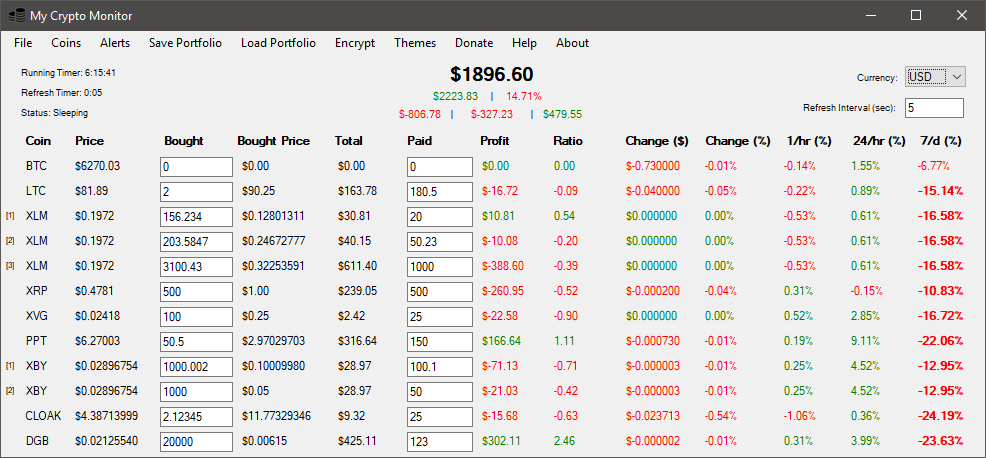
Task: Click the DGB Bought field showing 20000
Action: click(196, 442)
